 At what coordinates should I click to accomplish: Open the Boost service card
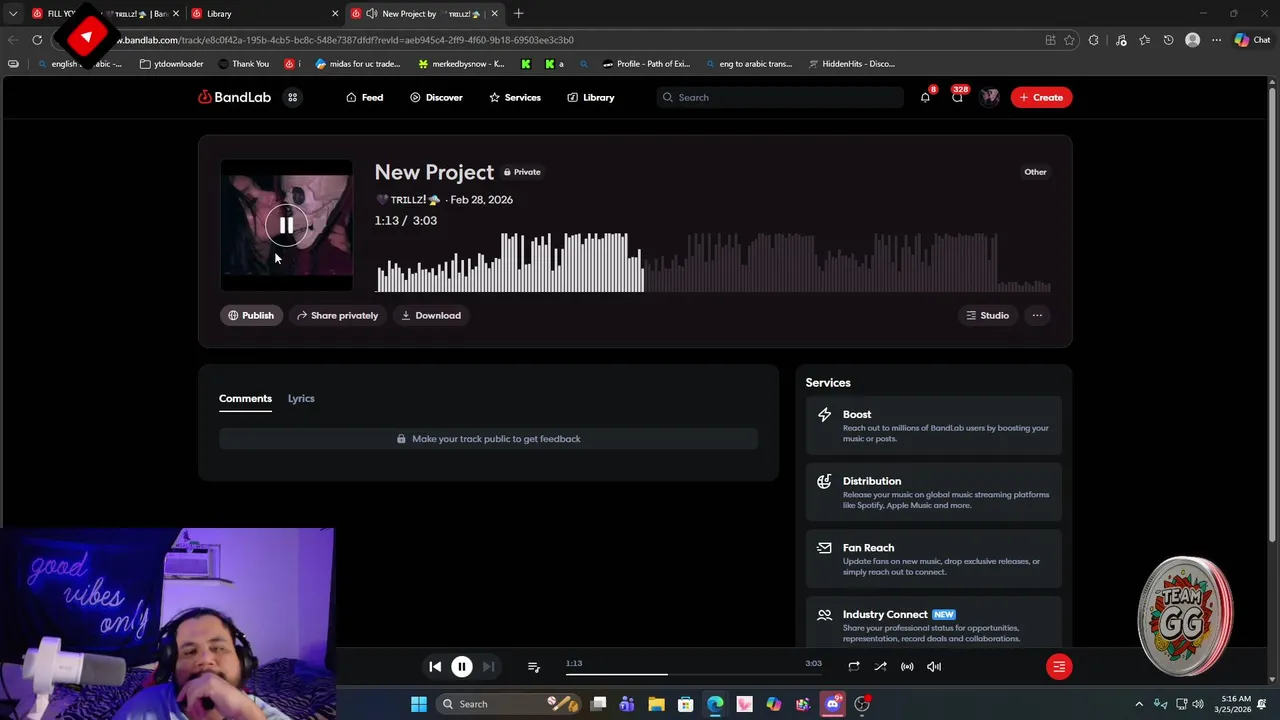(x=933, y=426)
